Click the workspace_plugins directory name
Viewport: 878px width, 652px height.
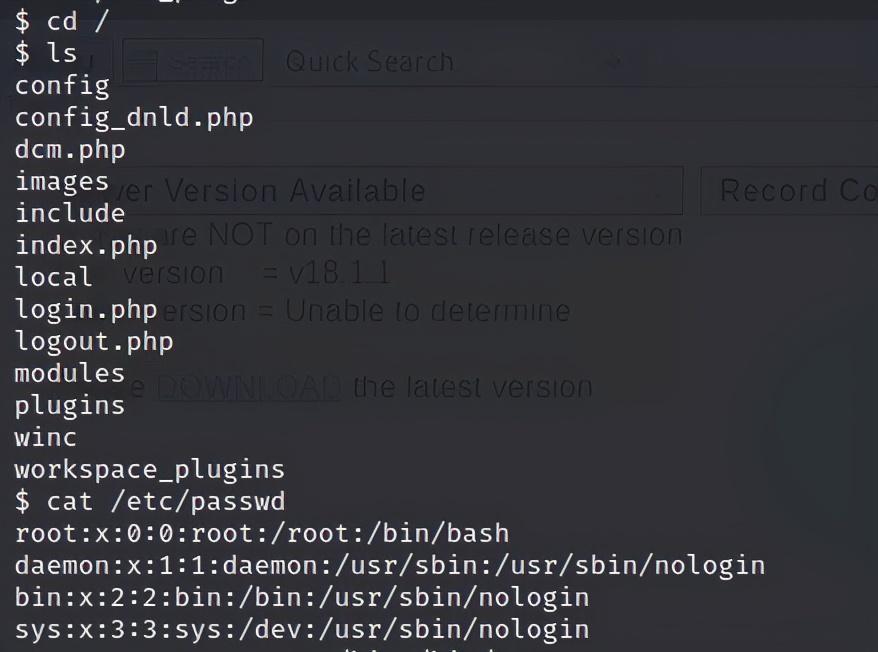(x=150, y=470)
